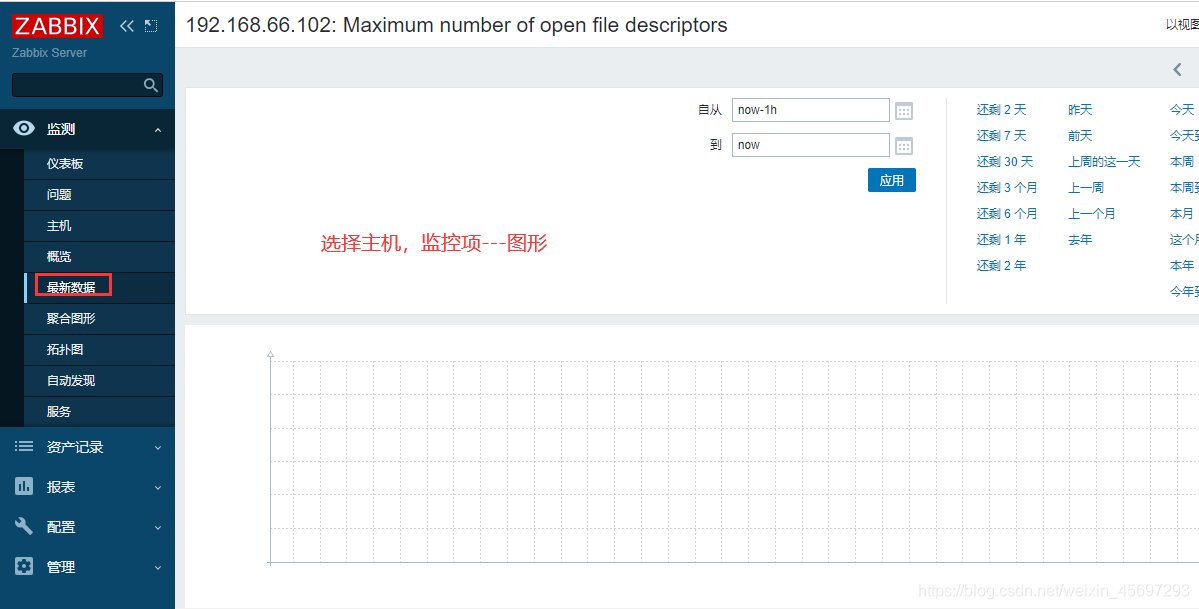Expand the 配置 menu section
The height and width of the screenshot is (609, 1199).
pos(158,528)
